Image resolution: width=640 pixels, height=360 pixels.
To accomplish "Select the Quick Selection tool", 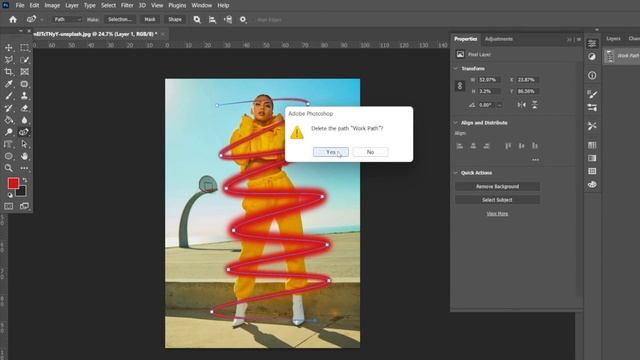I will (24, 60).
